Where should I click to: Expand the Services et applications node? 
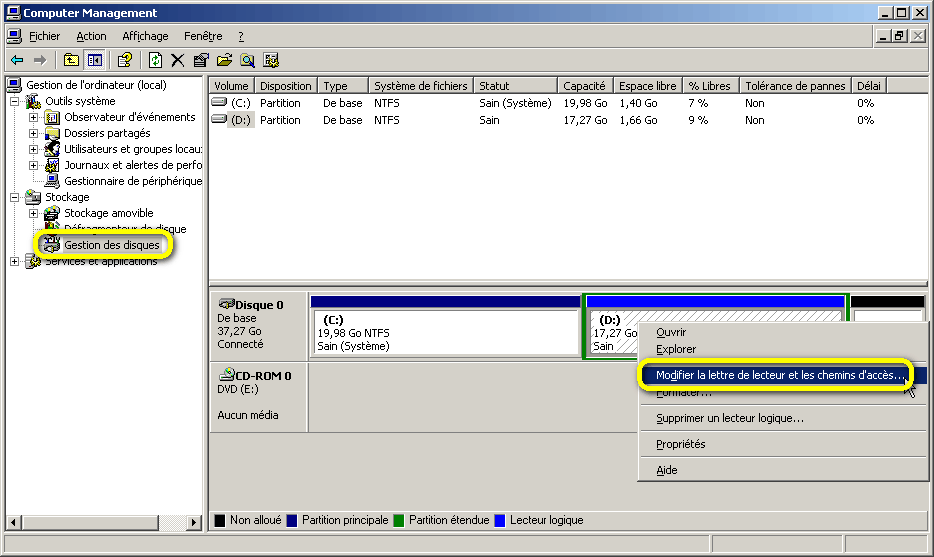coord(14,262)
